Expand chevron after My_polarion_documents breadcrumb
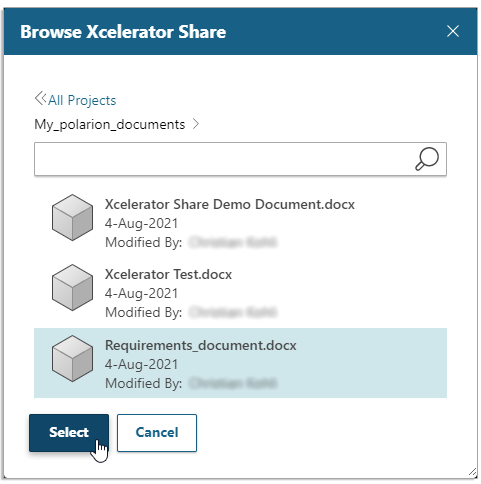Image resolution: width=481 pixels, height=484 pixels. (196, 124)
